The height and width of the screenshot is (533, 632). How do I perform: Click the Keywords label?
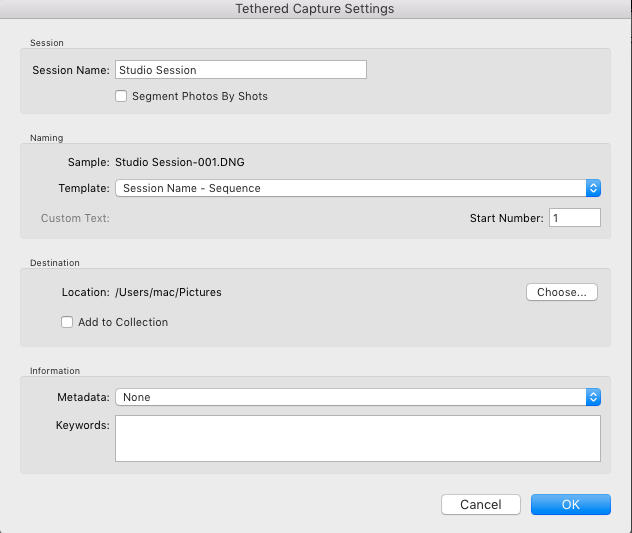click(83, 425)
